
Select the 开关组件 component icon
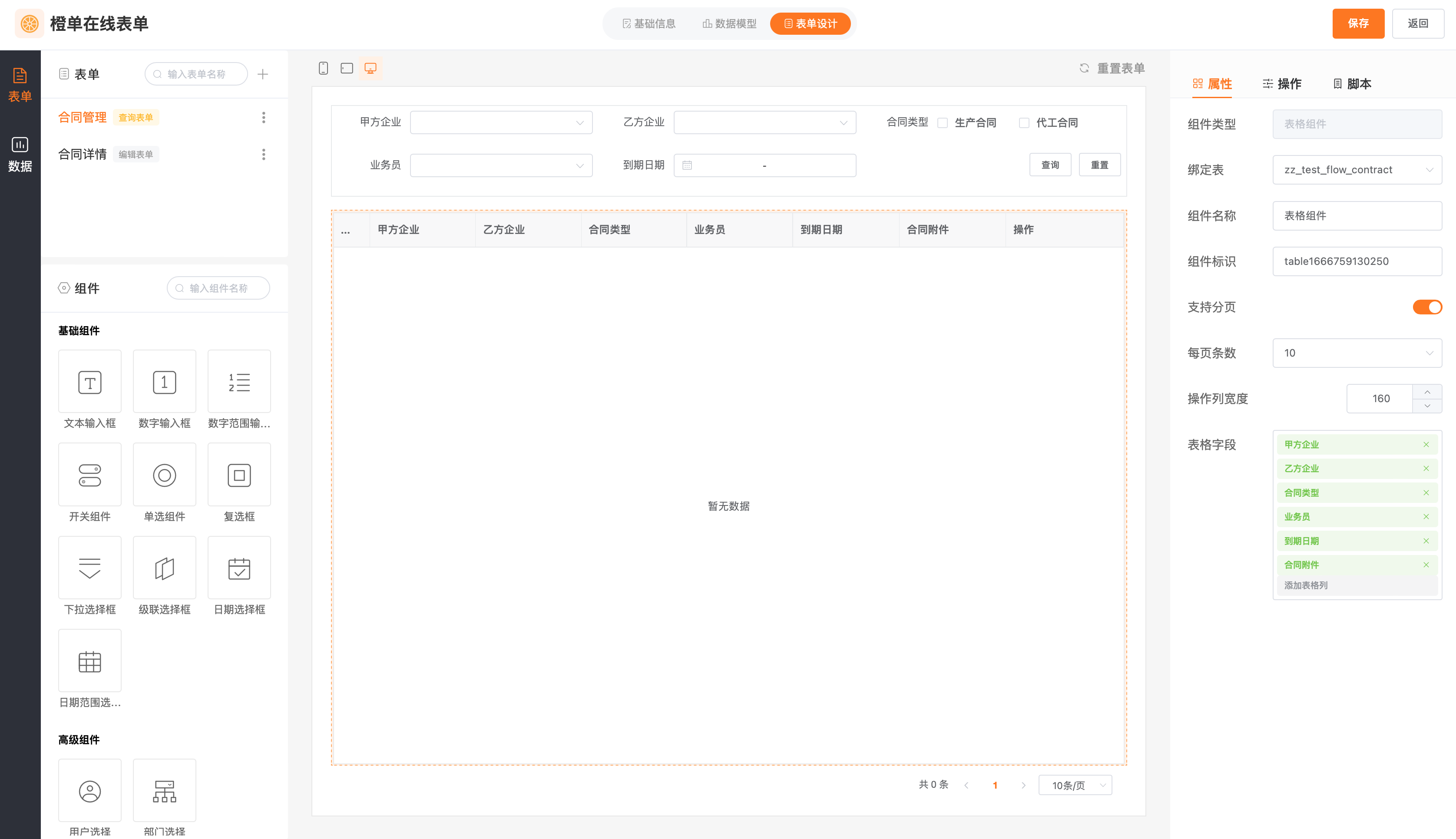click(x=90, y=475)
